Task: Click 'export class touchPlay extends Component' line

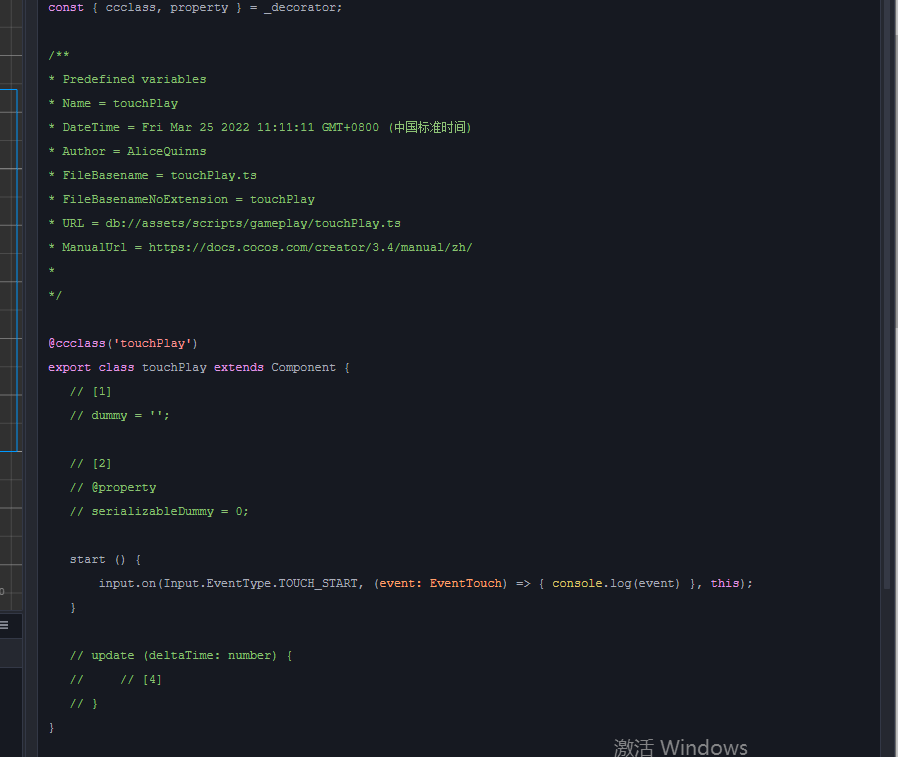Action: click(199, 368)
